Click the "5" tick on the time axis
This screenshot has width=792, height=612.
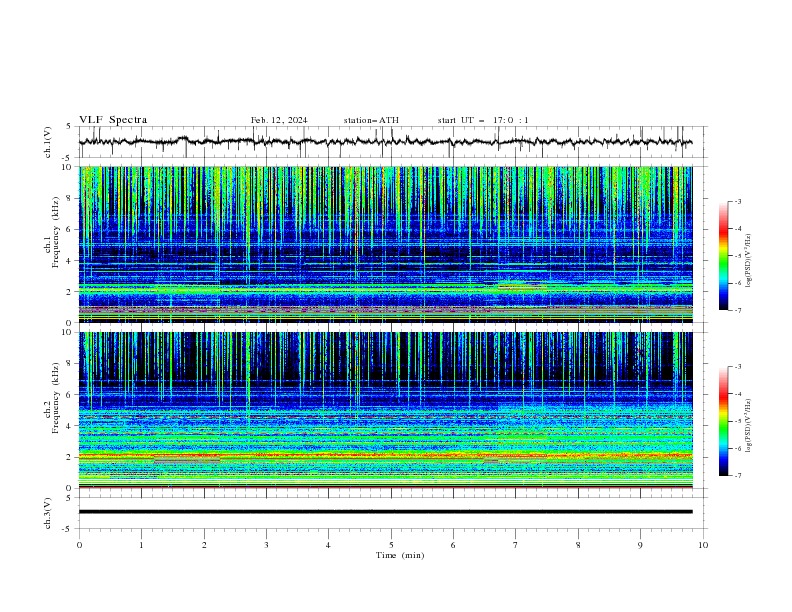click(x=391, y=545)
